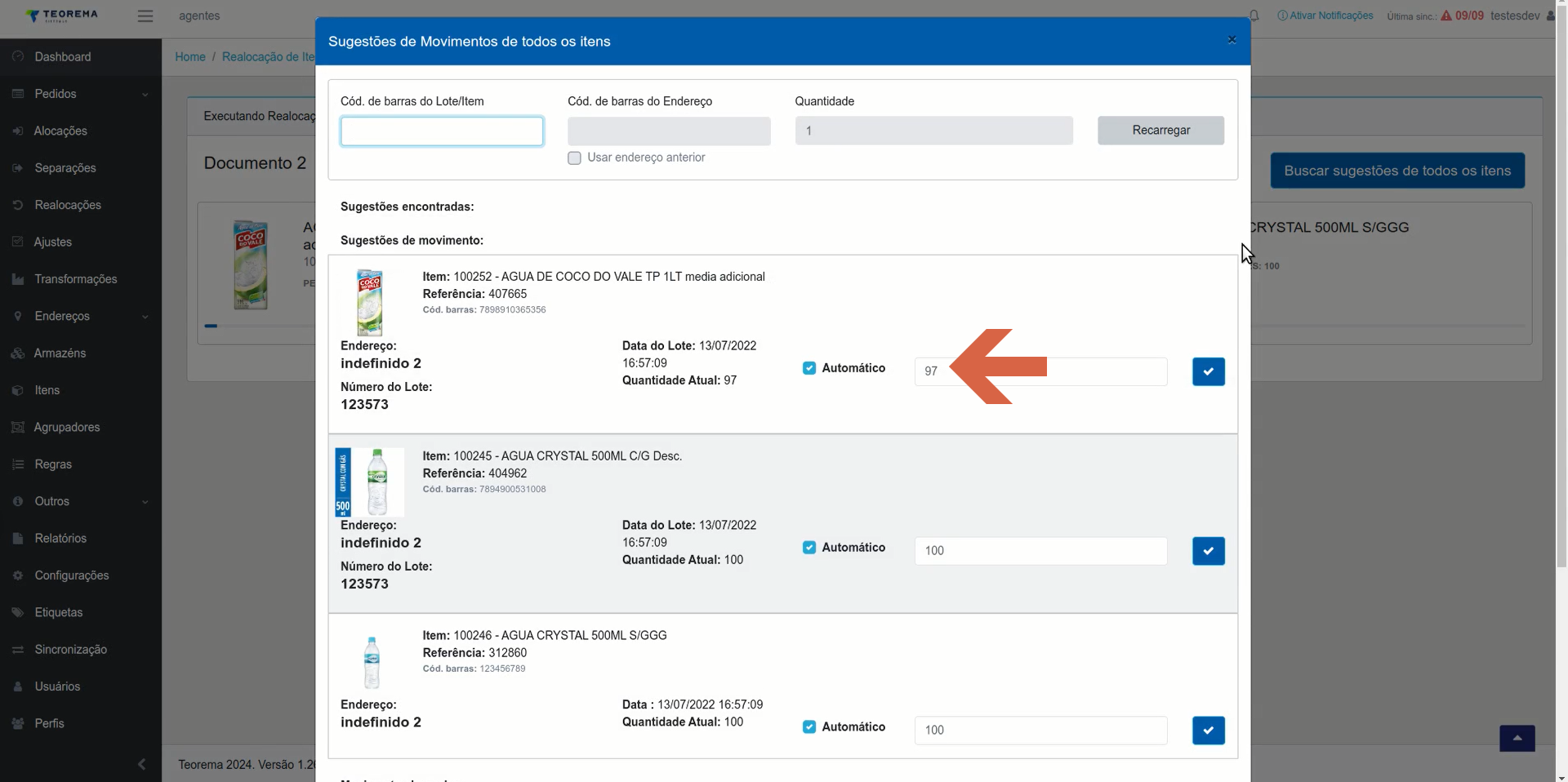Click the AGUA CRYSTAL S/GGG bottle thumbnail

click(372, 662)
